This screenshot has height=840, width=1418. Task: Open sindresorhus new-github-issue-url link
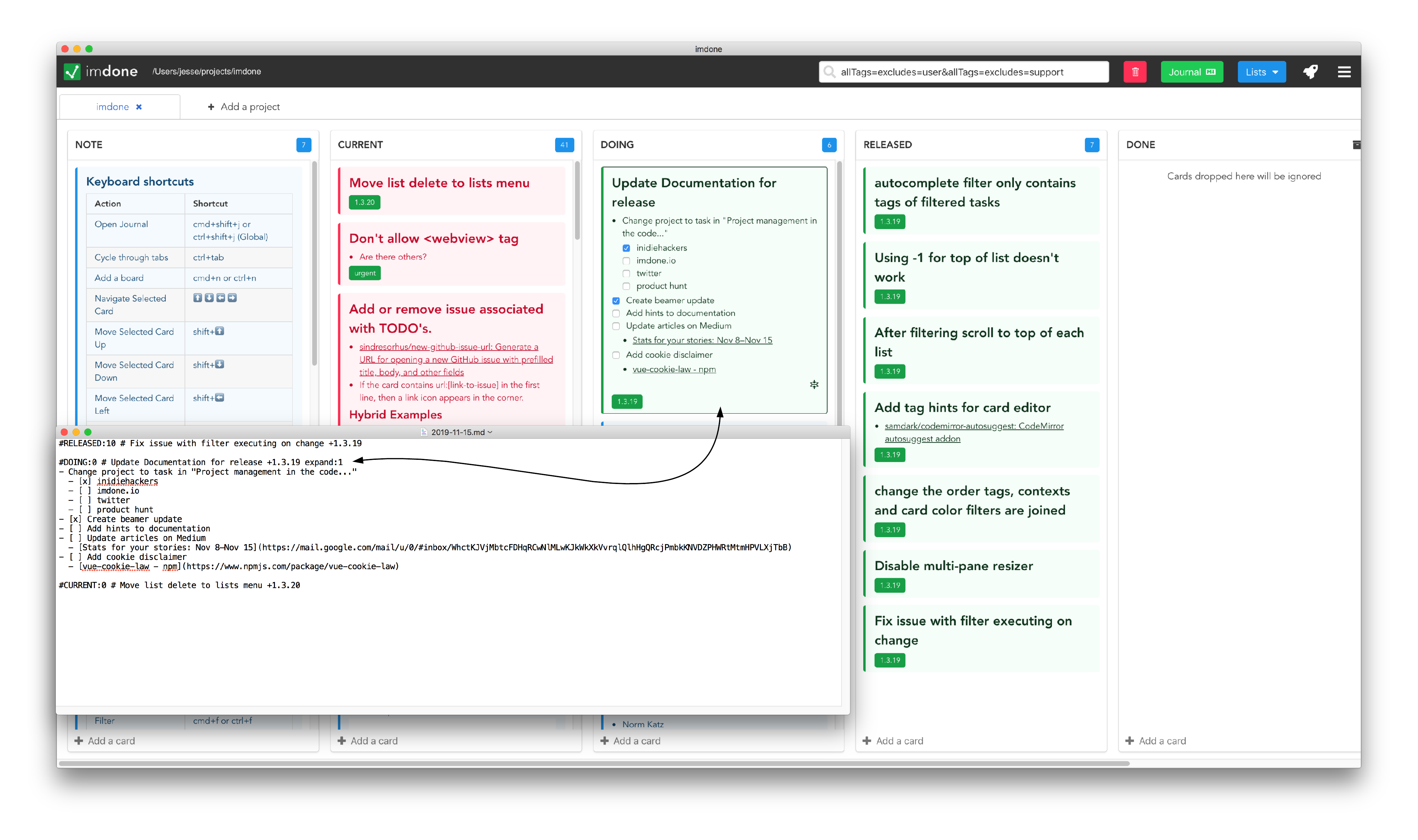456,359
